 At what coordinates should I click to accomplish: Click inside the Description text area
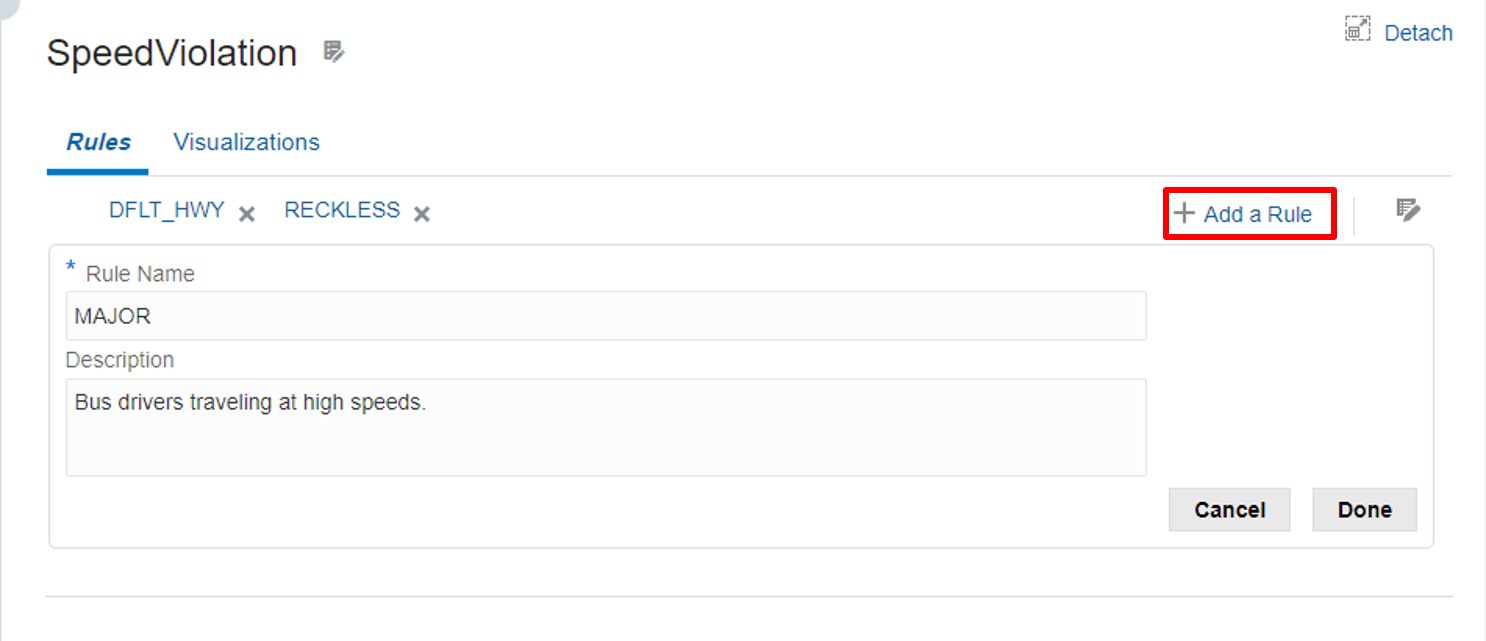point(605,427)
